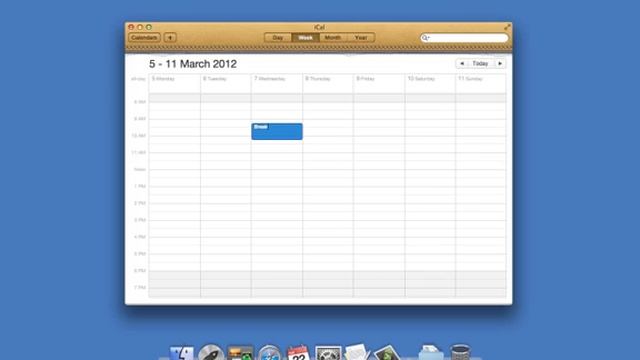The image size is (640, 360).
Task: Open the Downloads folder in Dock
Action: [431, 353]
